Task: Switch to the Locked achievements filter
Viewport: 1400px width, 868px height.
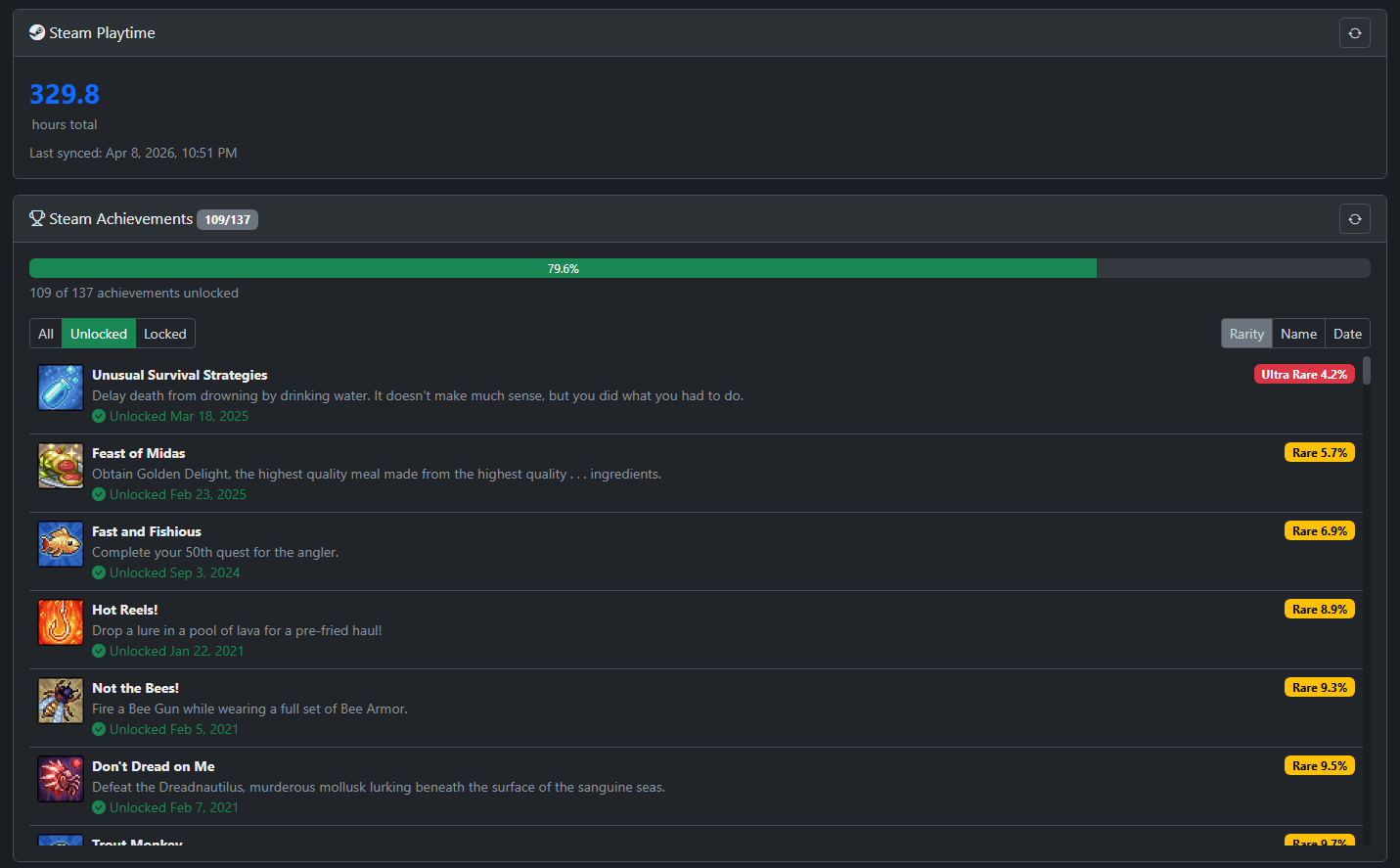Action: click(164, 333)
